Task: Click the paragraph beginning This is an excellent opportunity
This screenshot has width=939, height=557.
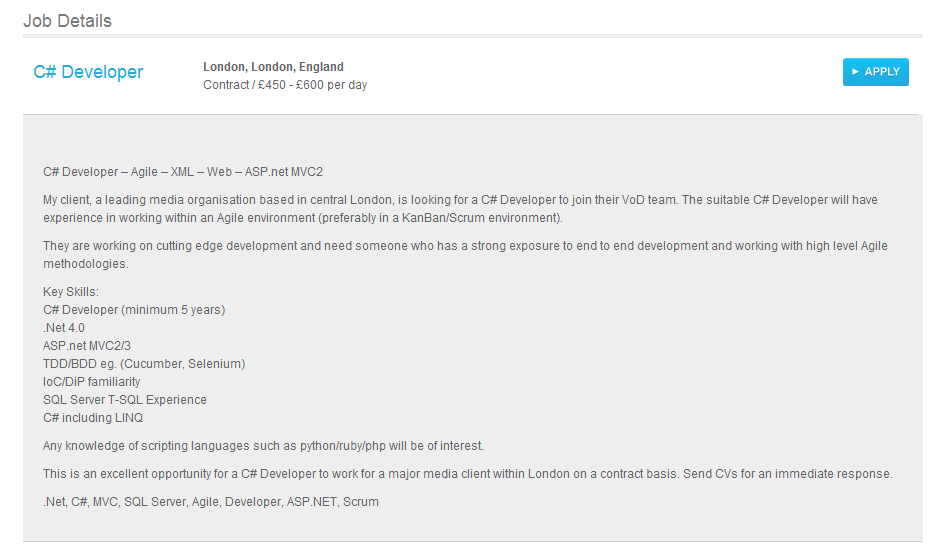Action: (x=468, y=474)
